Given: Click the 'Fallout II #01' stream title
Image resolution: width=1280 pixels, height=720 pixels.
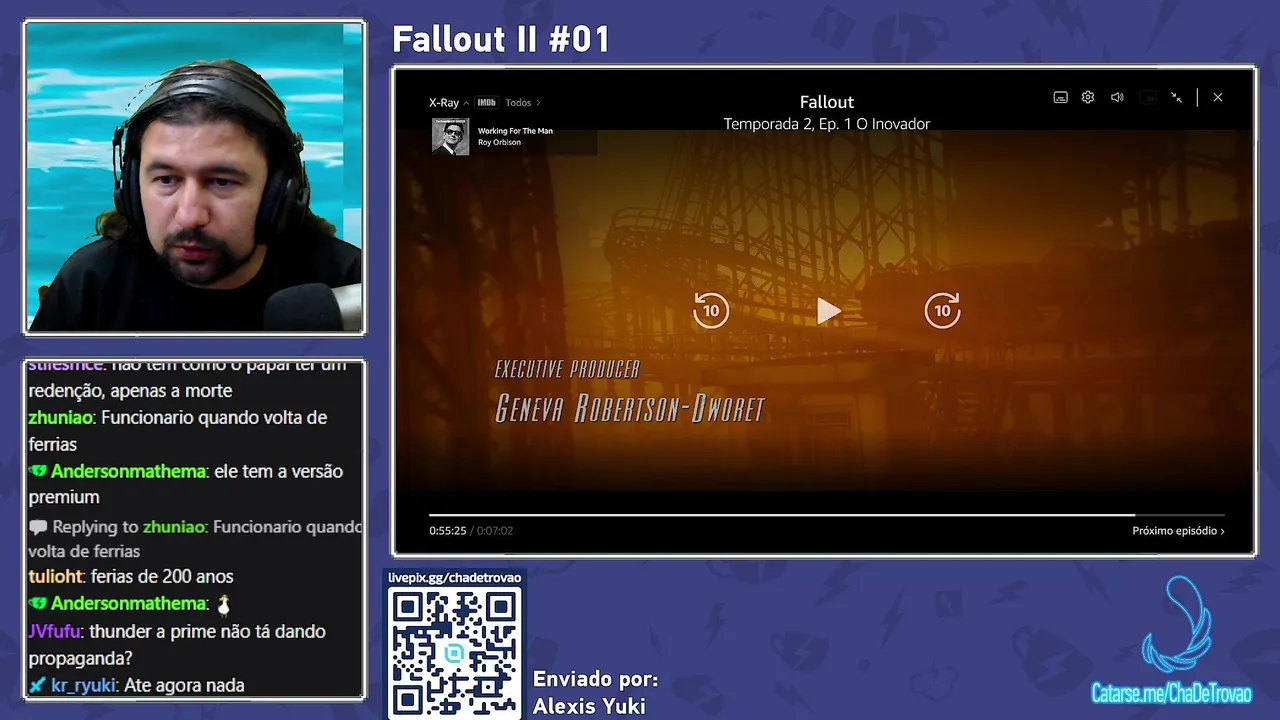Looking at the screenshot, I should coord(501,39).
